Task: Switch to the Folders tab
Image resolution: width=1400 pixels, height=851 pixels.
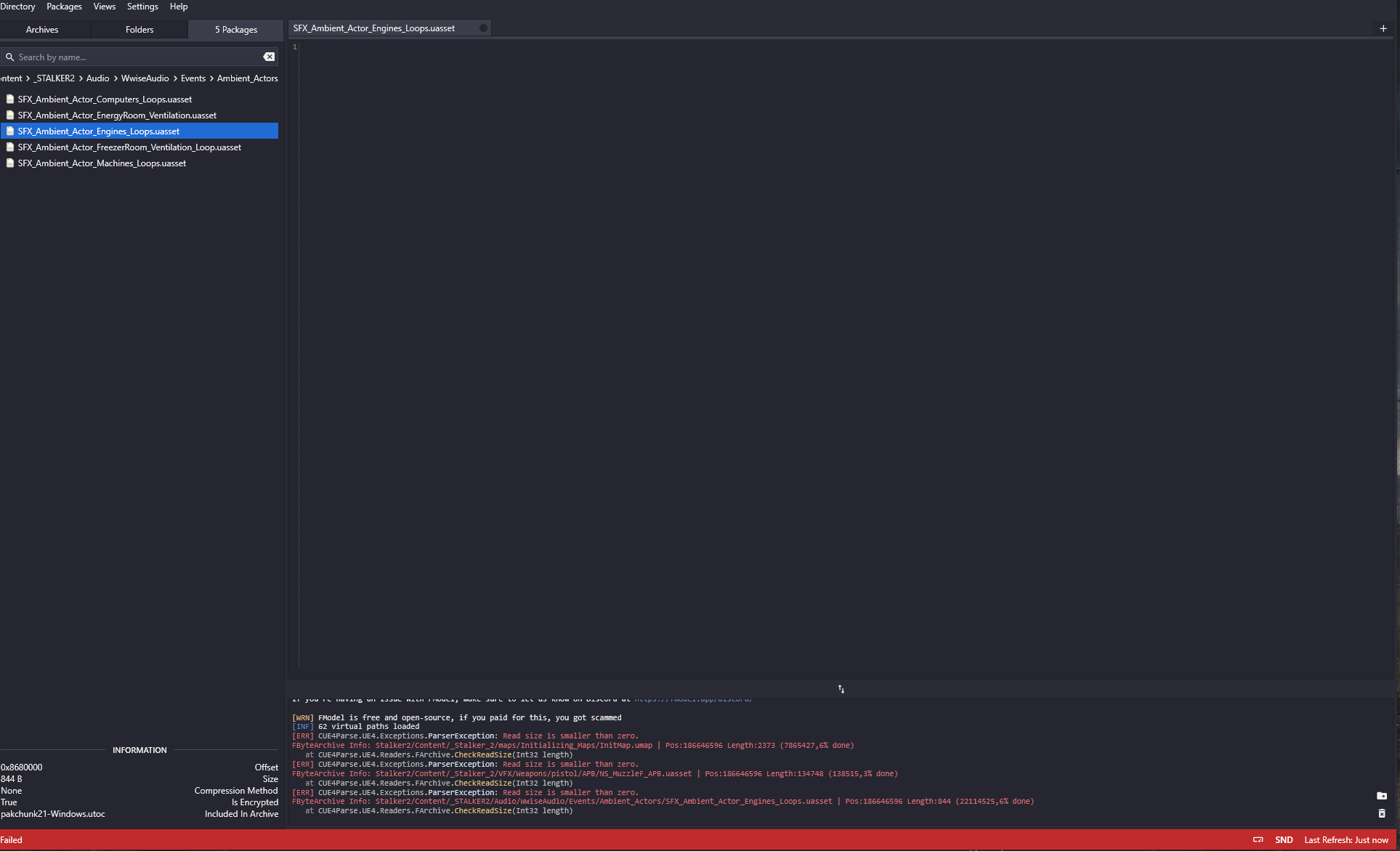Action: (x=139, y=30)
